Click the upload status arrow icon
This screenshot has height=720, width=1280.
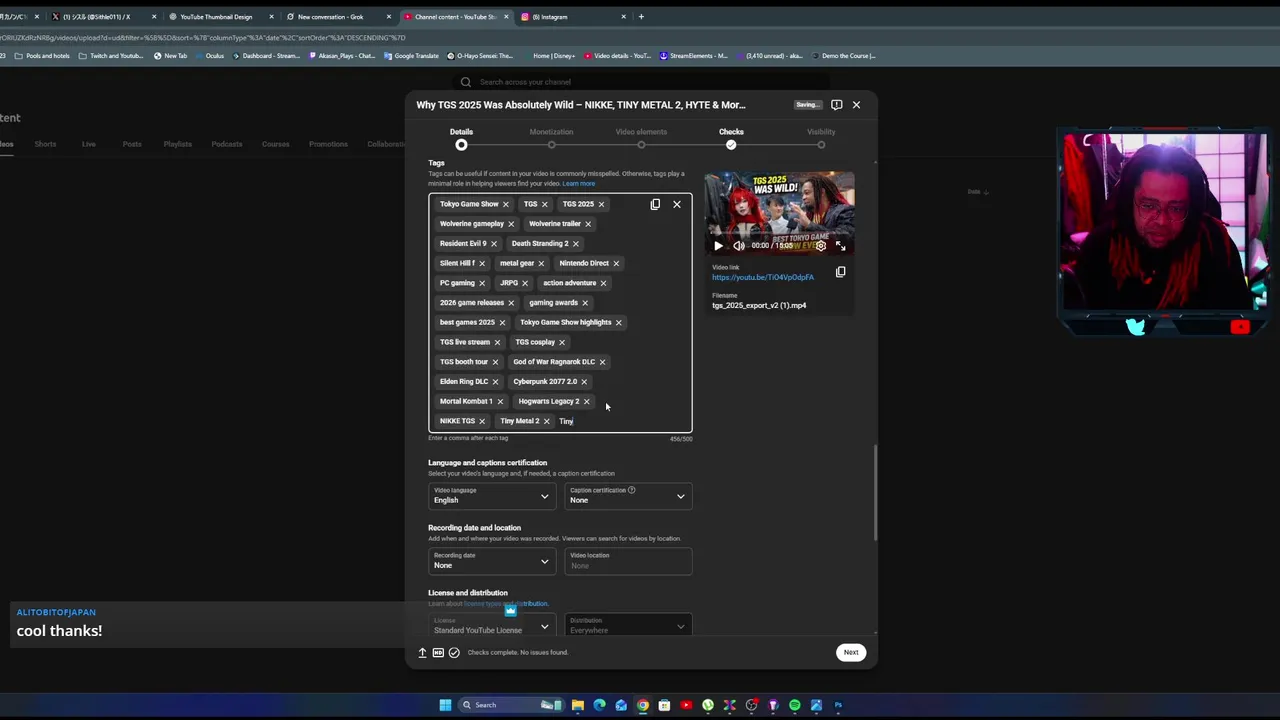click(422, 652)
